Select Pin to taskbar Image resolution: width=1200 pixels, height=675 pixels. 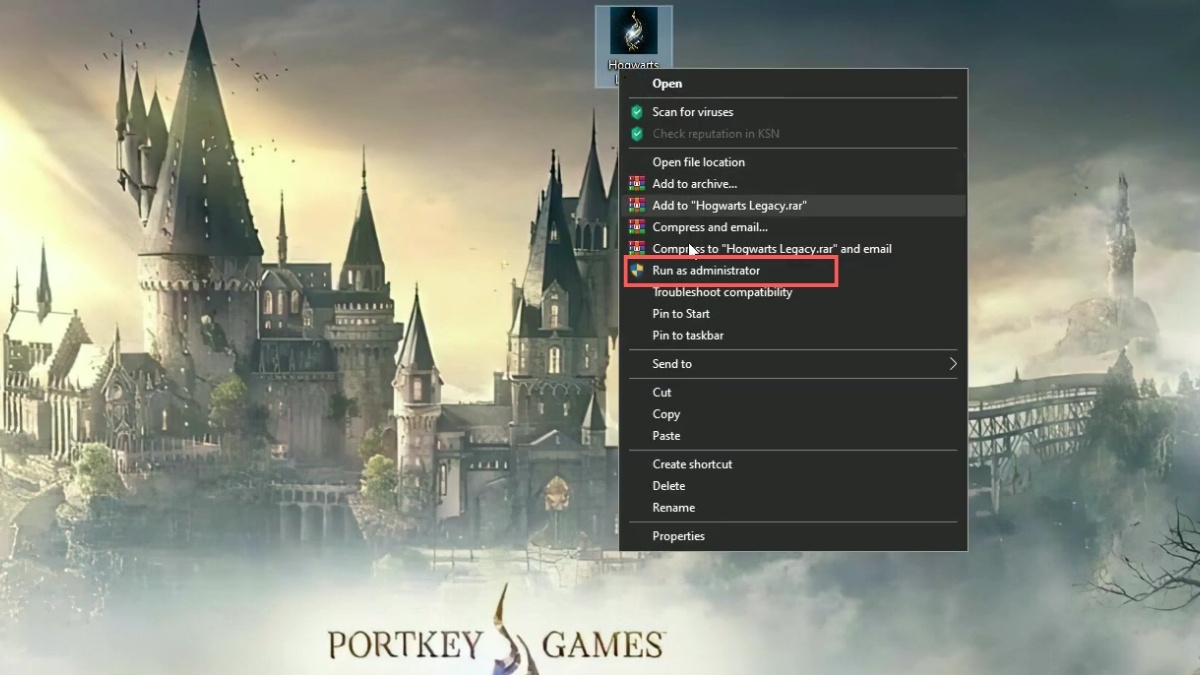[688, 336]
